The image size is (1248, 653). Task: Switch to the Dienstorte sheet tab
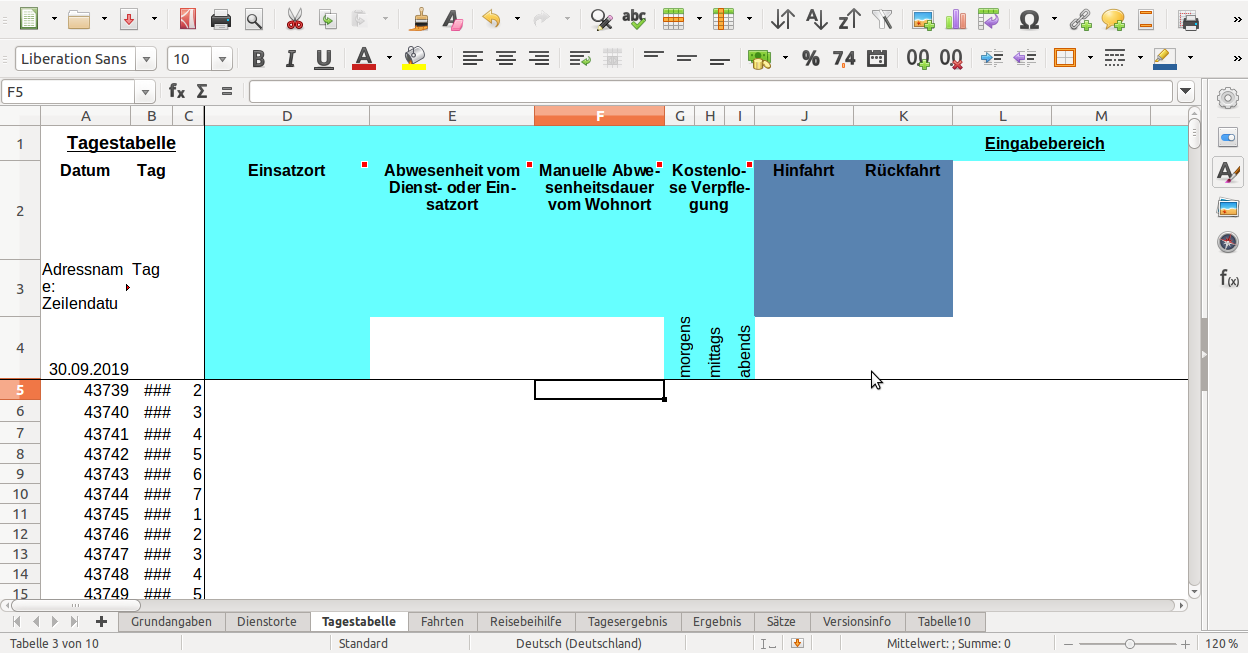(267, 621)
